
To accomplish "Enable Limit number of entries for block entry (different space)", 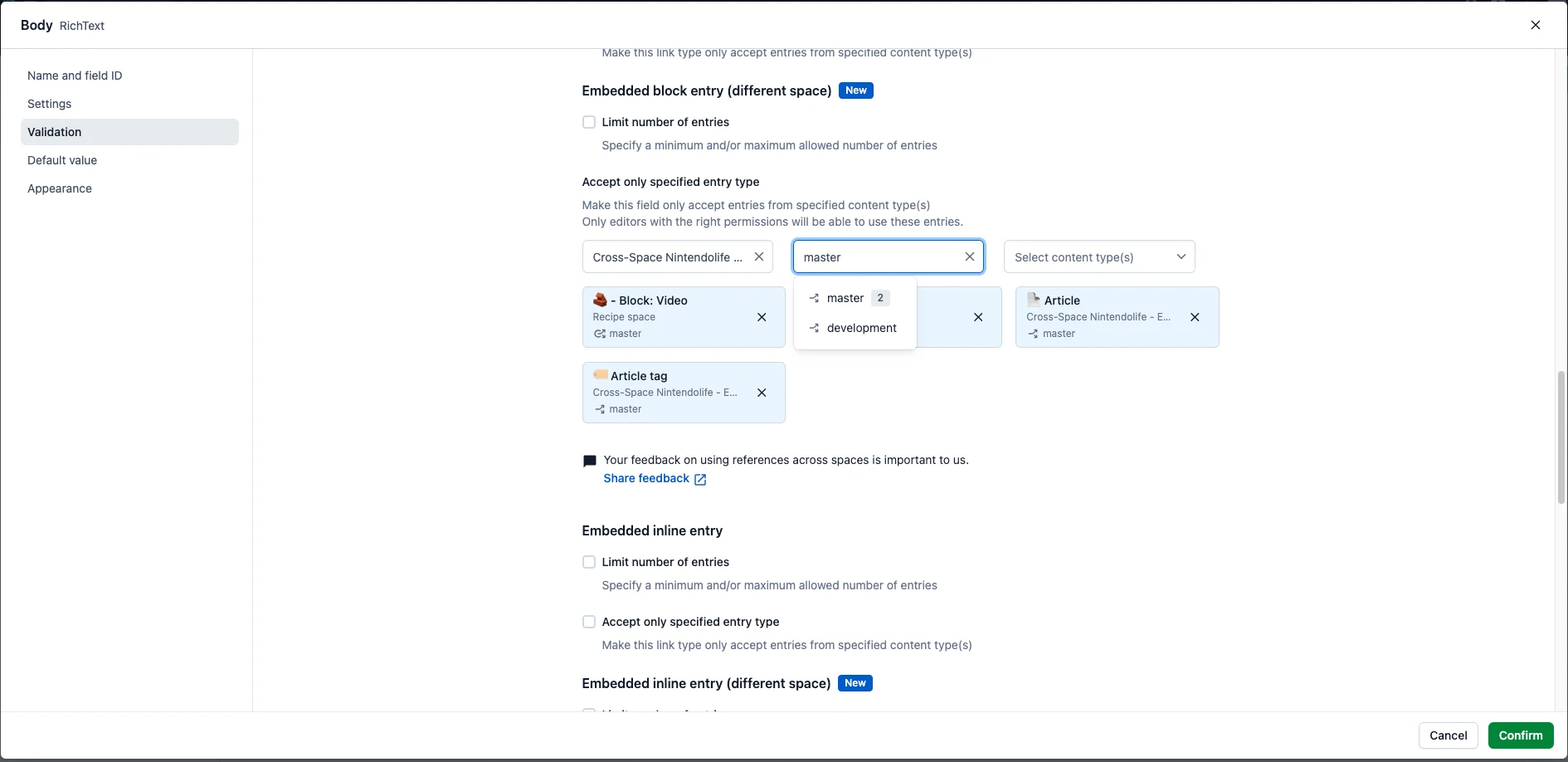I will (589, 122).
